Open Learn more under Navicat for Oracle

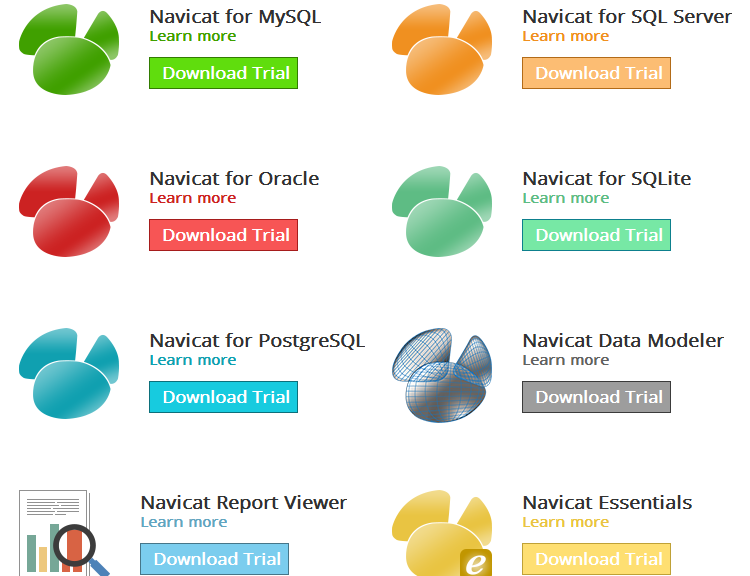coord(193,198)
